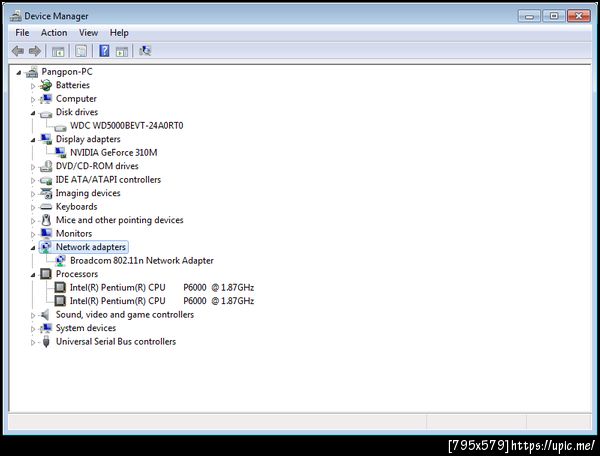Screen dimensions: 600x456
Task: Click the blue Help question mark icon
Action: 104,51
